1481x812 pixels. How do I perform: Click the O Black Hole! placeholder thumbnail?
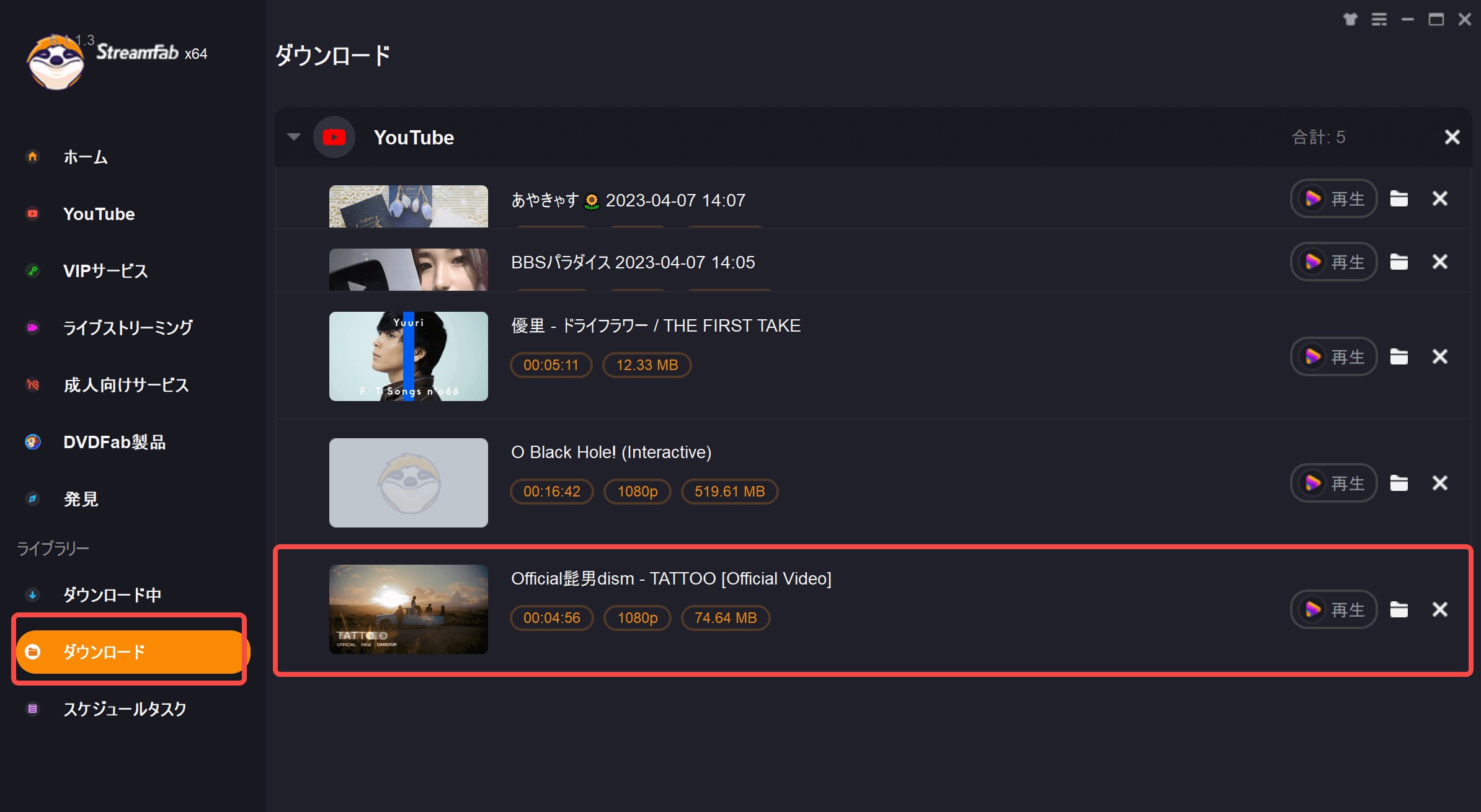tap(409, 483)
